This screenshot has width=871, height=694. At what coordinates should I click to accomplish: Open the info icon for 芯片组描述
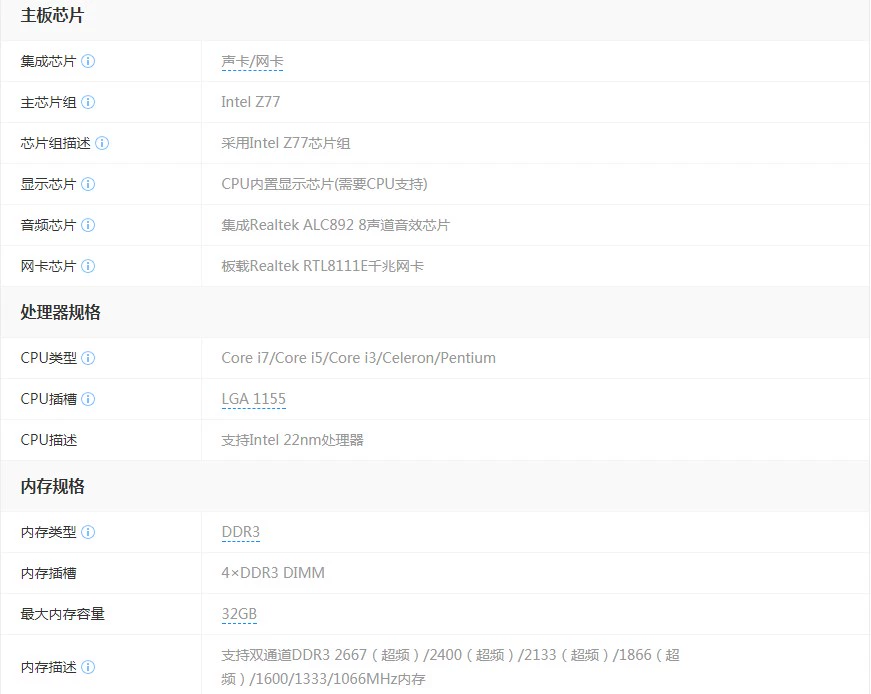click(102, 143)
